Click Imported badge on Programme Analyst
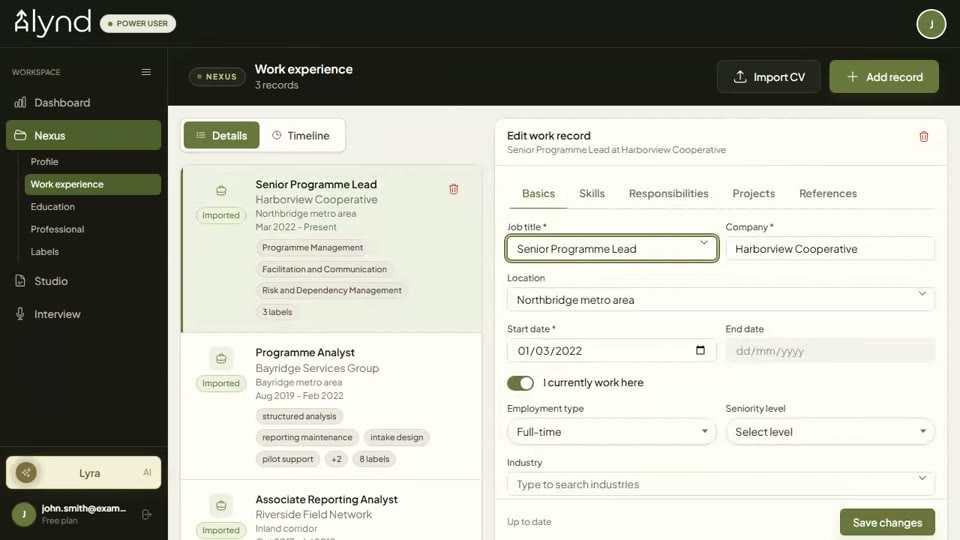The width and height of the screenshot is (960, 540). point(221,383)
